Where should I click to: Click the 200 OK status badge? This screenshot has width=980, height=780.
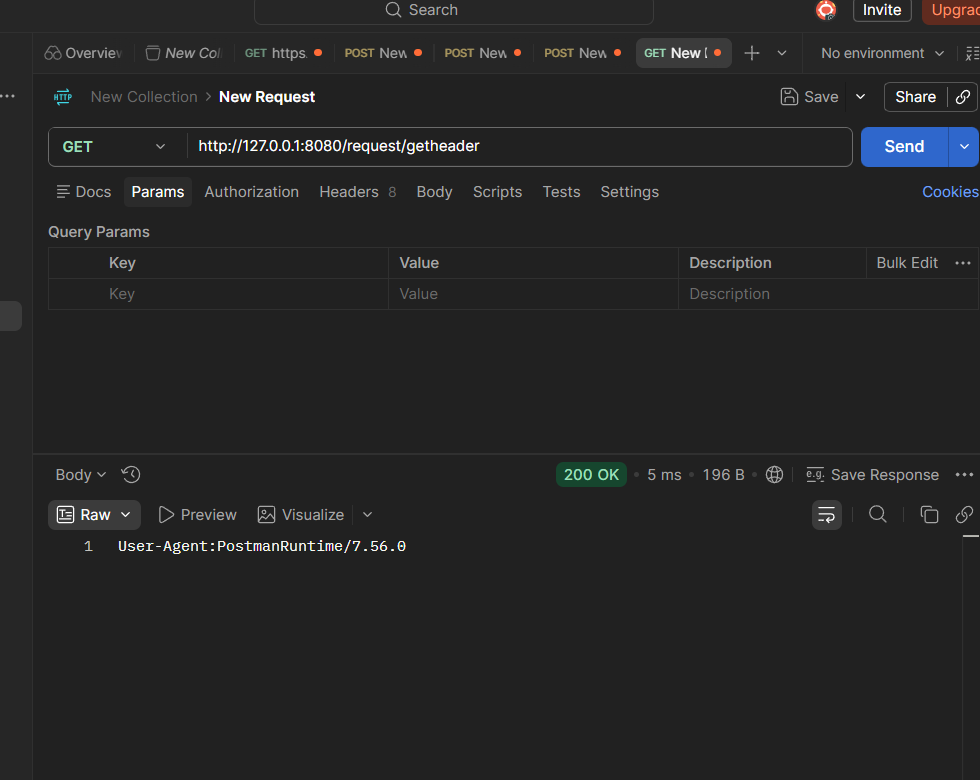[x=591, y=475]
